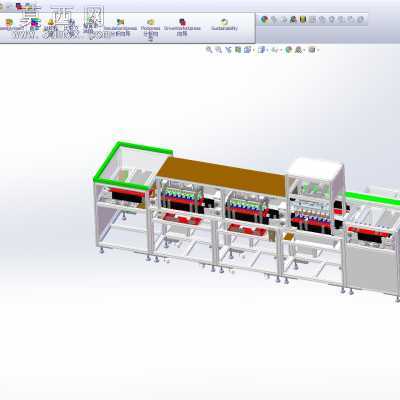Image resolution: width=400 pixels, height=400 pixels.
Task: Launch the FloXpress analysis wizard
Action: (x=150, y=29)
